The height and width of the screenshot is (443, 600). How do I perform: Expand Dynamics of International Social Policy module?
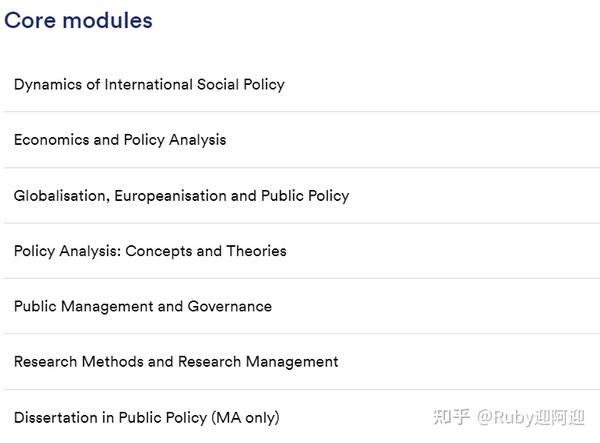click(x=302, y=84)
